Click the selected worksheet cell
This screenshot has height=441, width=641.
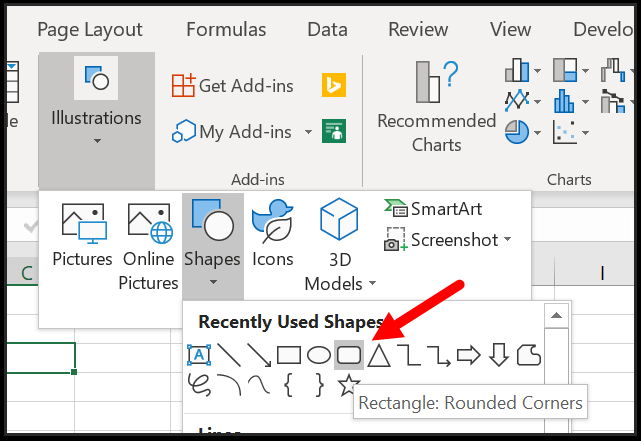tap(41, 358)
